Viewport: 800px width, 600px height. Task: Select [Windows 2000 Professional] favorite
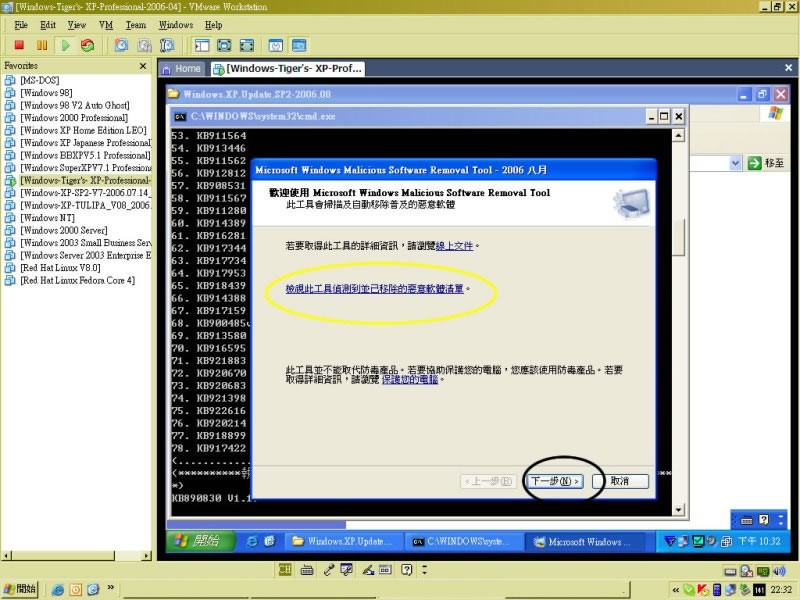tap(74, 118)
